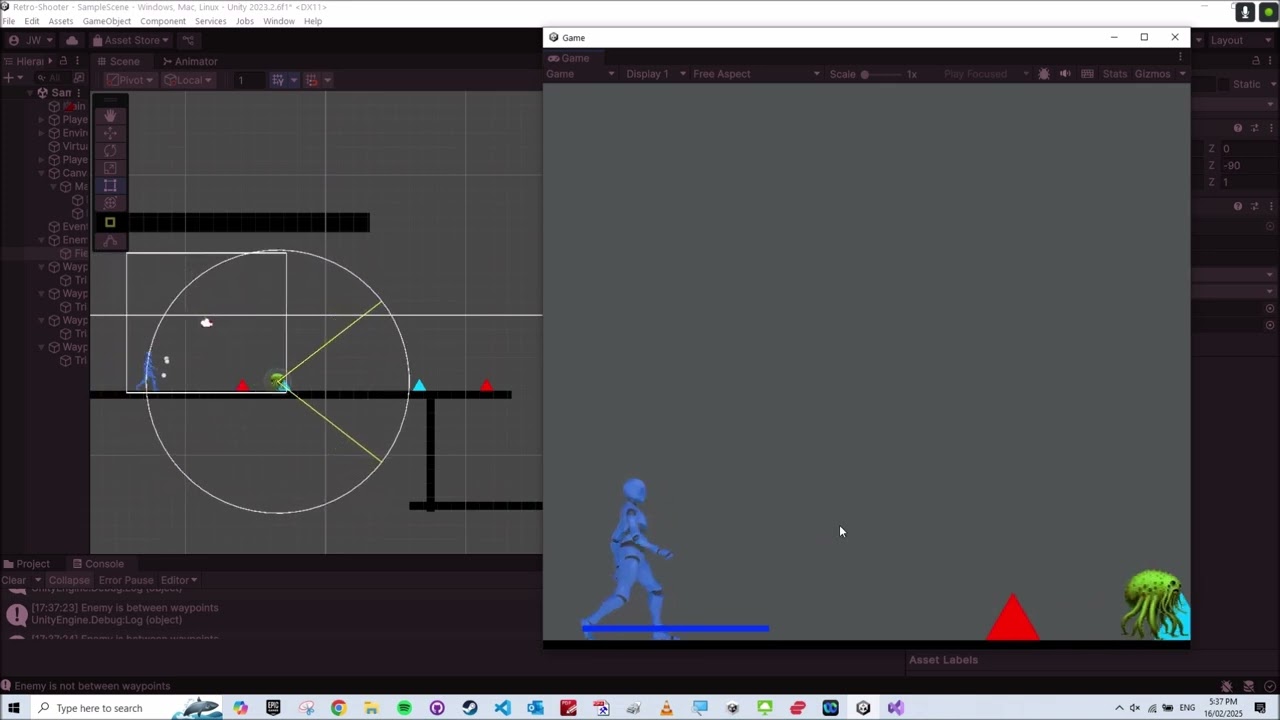Open Google Chrome from the taskbar
Screen dimensions: 1280x720
tap(338, 708)
